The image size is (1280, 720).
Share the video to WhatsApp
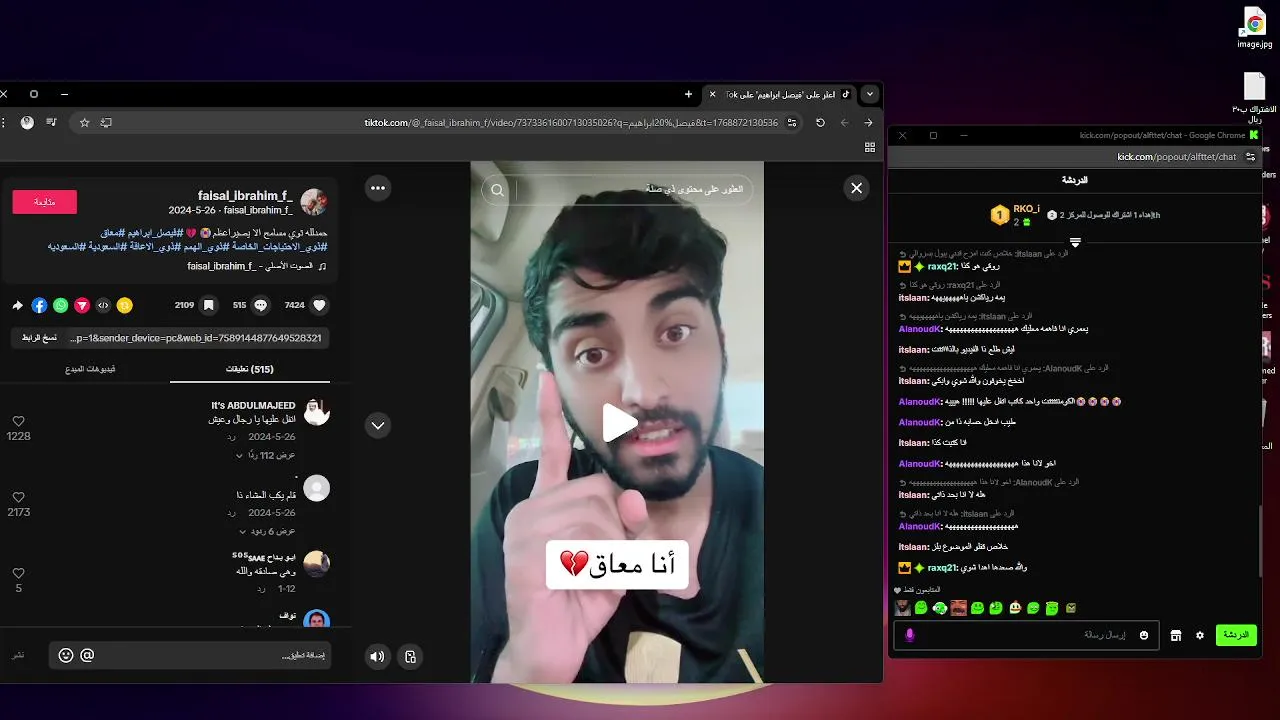[x=61, y=305]
